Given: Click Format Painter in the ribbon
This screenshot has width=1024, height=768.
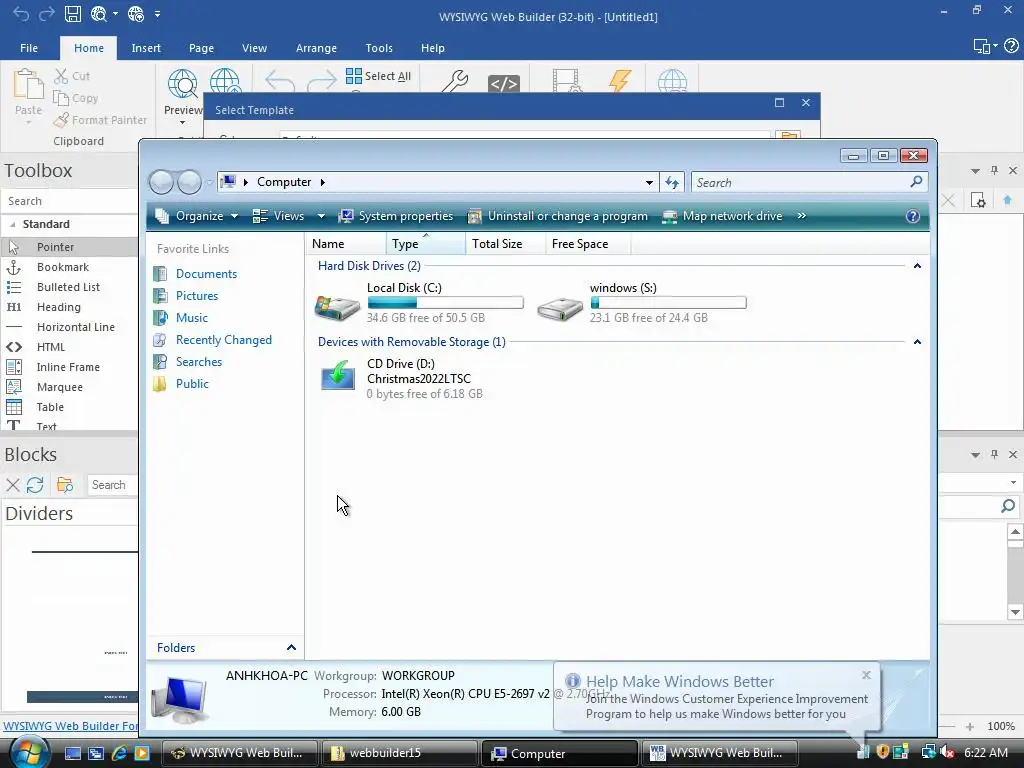Looking at the screenshot, I should pos(101,120).
